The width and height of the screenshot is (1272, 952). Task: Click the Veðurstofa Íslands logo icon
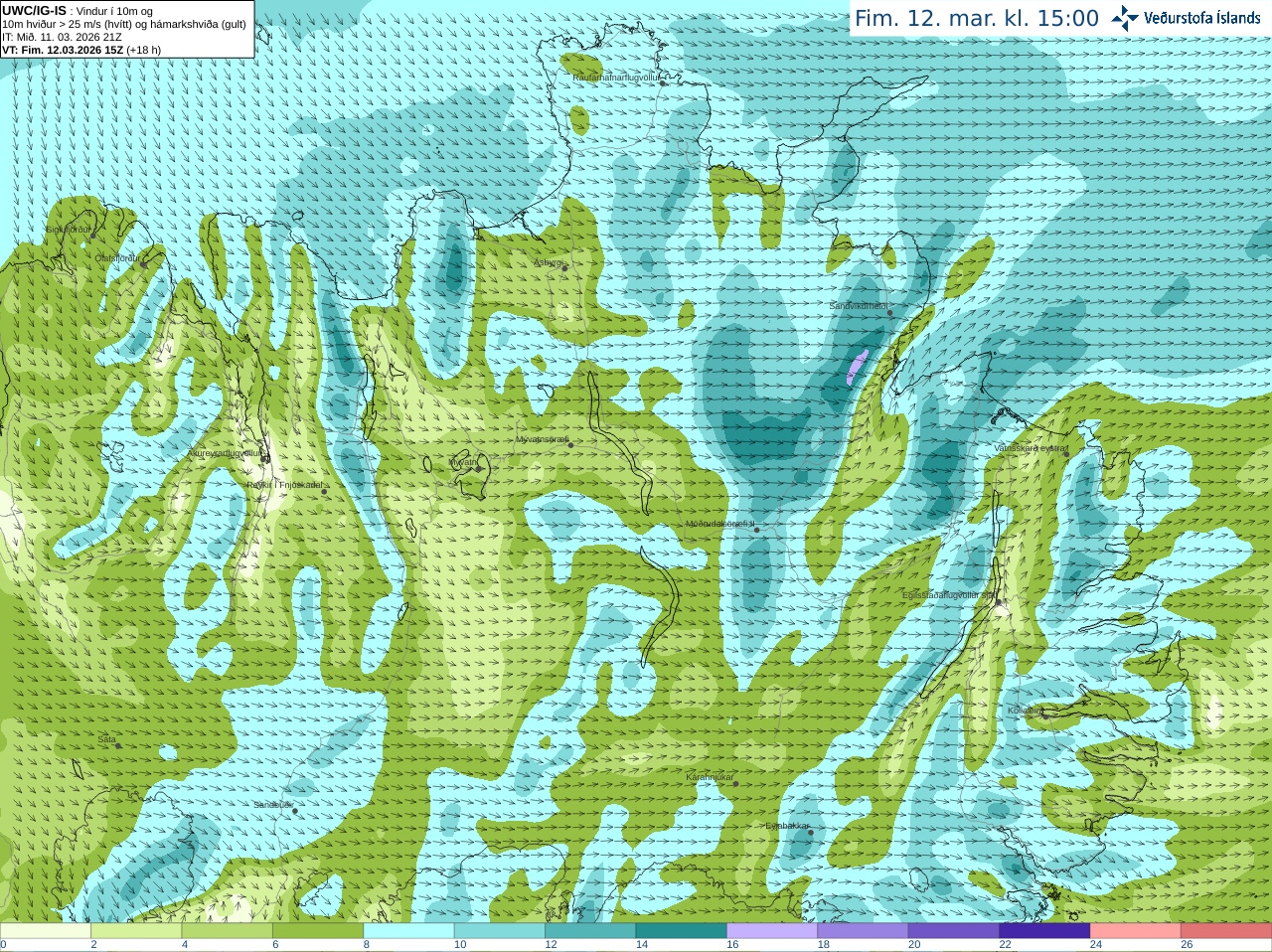pos(1125,18)
